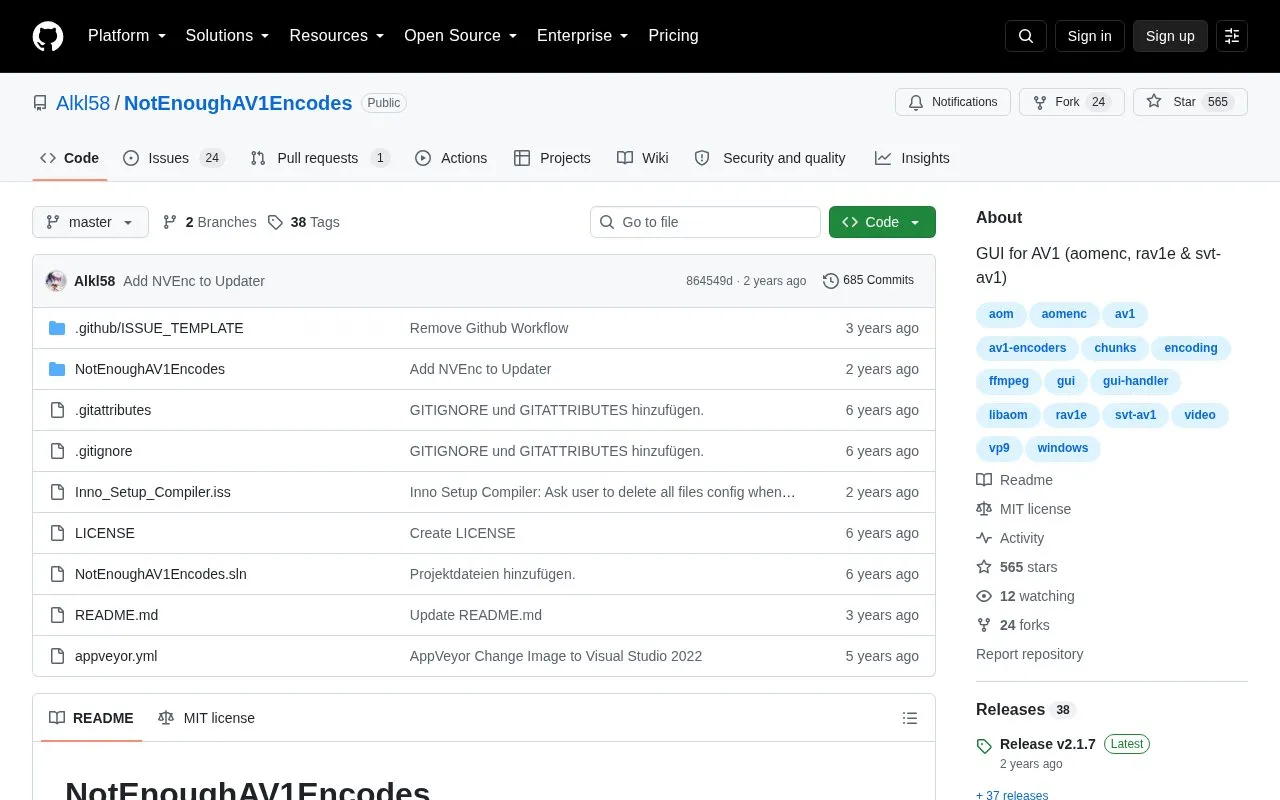This screenshot has width=1280, height=800.
Task: Switch to the Issues tab
Action: 174,158
